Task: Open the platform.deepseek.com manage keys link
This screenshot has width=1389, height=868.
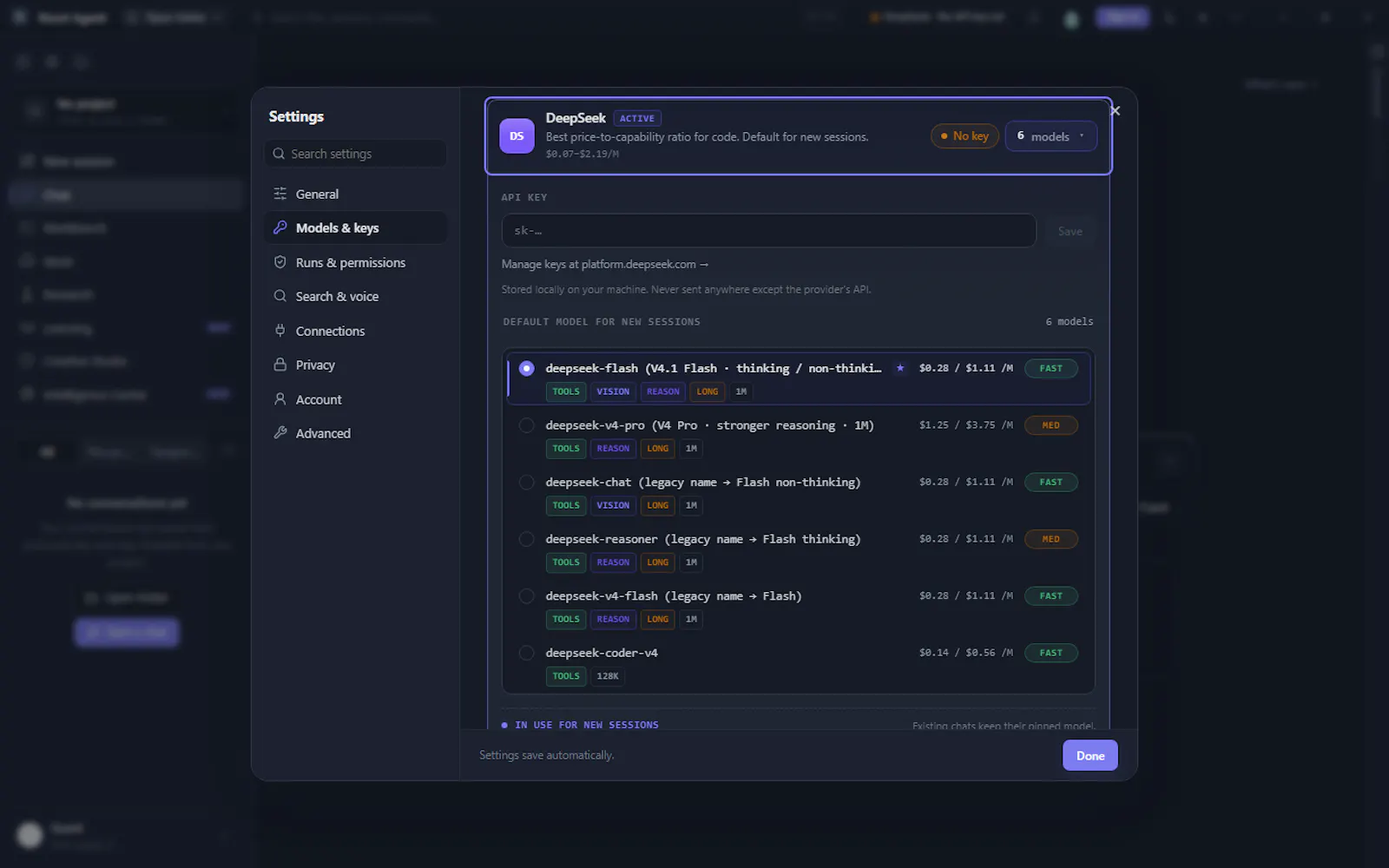Action: coord(605,264)
